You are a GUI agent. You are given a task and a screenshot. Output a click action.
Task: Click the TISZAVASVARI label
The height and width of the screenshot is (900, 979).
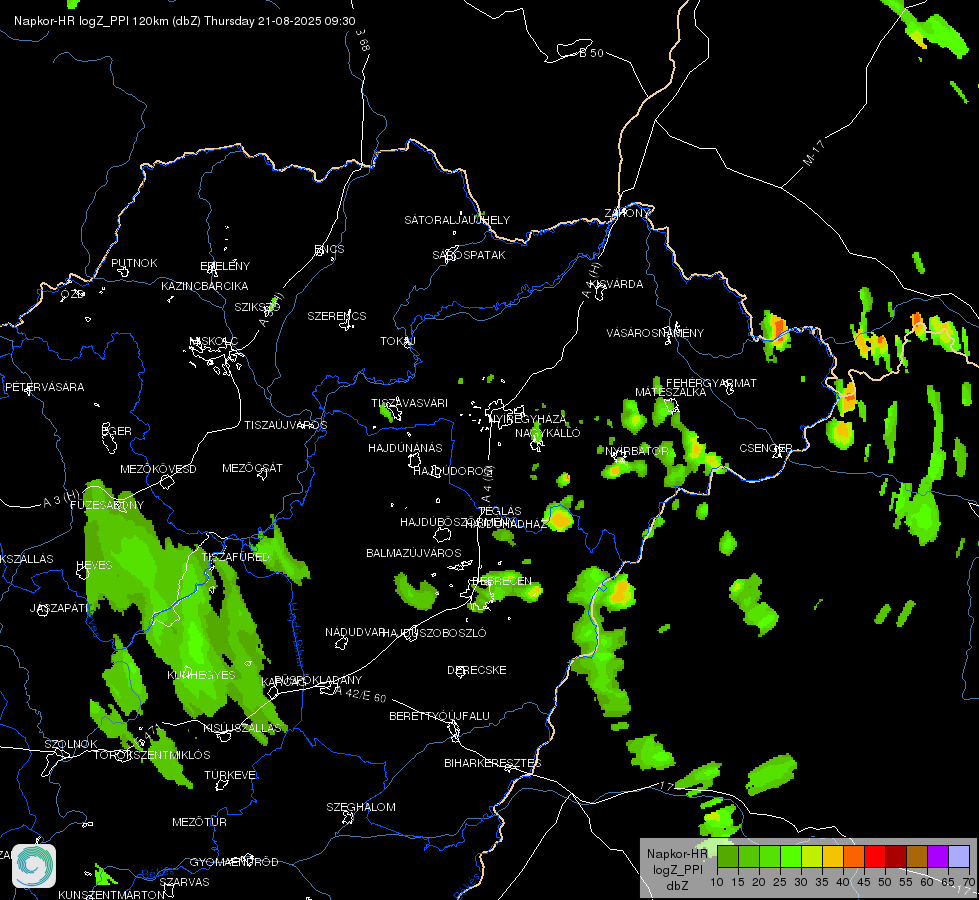pos(410,403)
